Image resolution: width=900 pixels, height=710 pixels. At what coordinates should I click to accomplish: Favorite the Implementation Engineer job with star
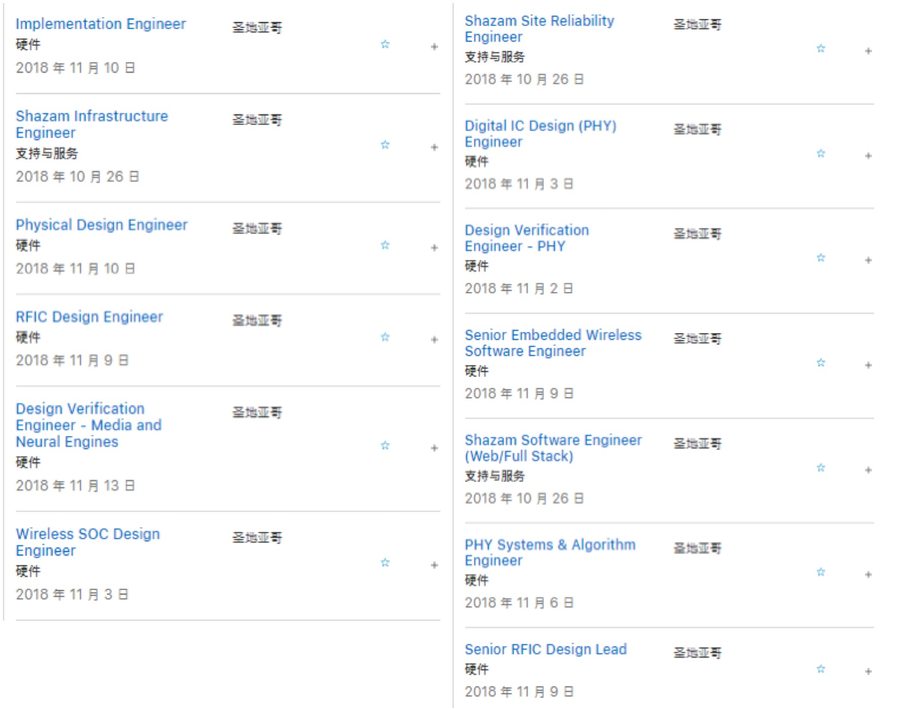point(385,44)
